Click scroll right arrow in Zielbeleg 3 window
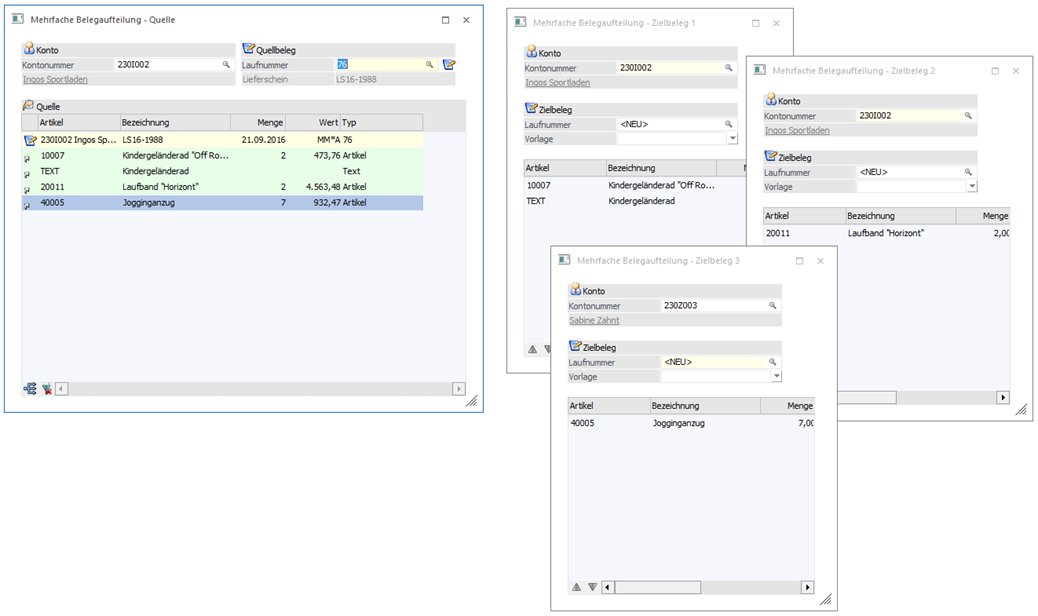Screen dimensions: 1038x616 (807, 587)
